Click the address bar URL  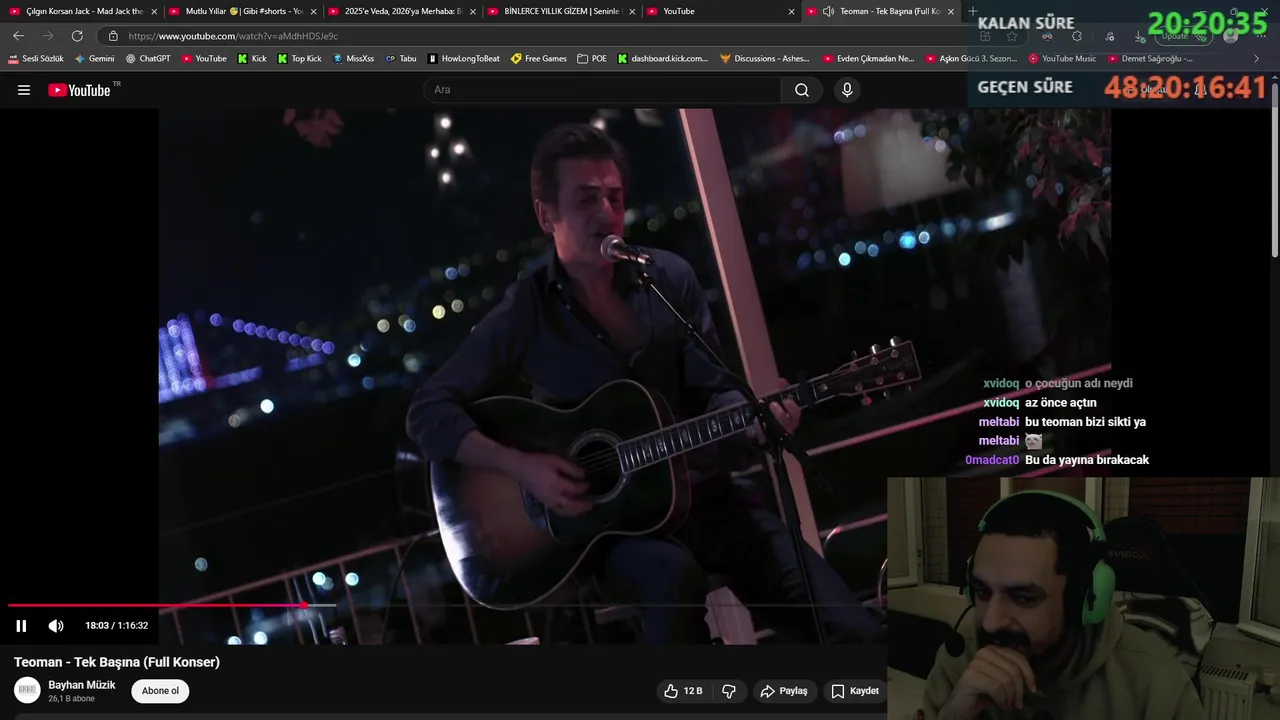tap(233, 36)
